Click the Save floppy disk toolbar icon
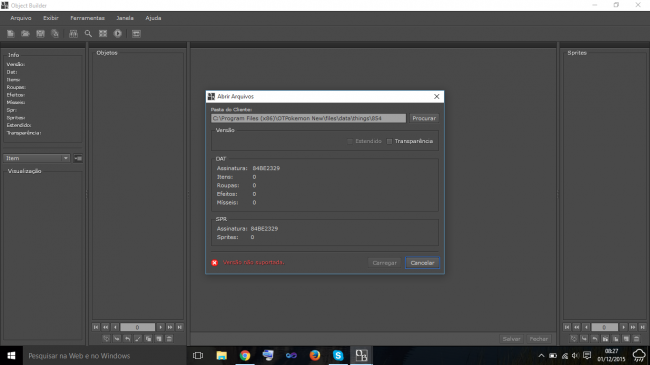This screenshot has width=650, height=365. pos(40,34)
